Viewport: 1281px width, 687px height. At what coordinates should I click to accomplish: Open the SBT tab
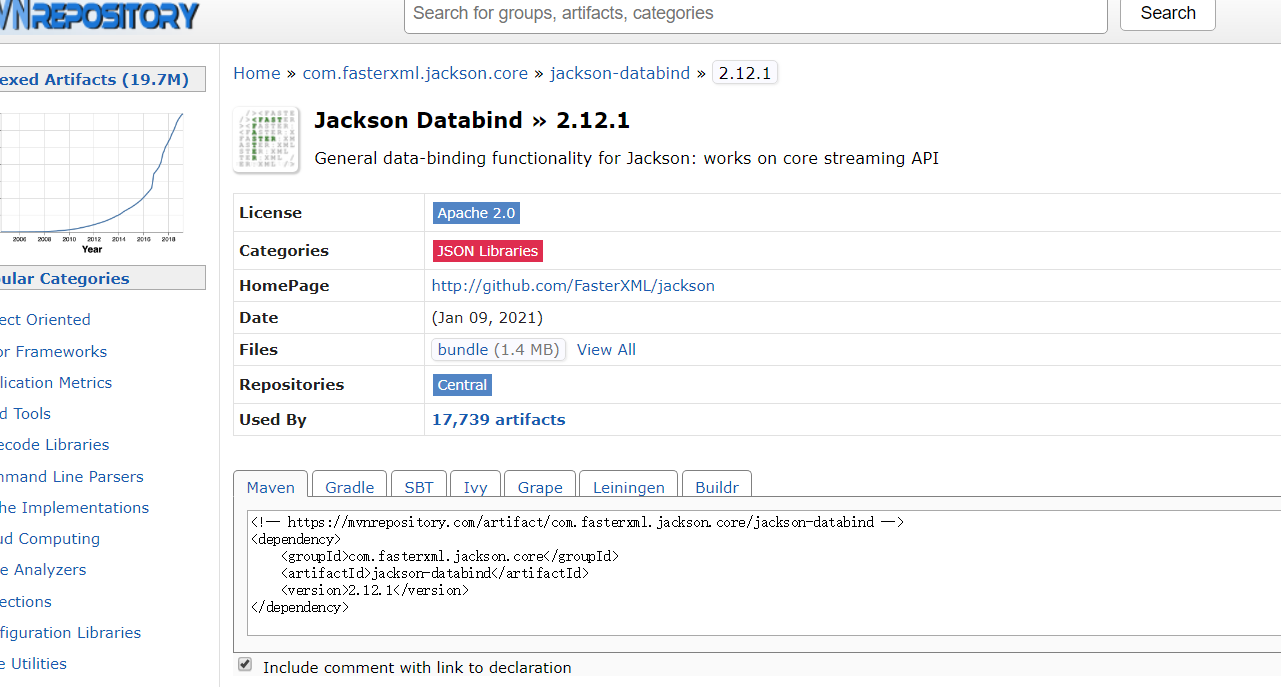coord(419,487)
